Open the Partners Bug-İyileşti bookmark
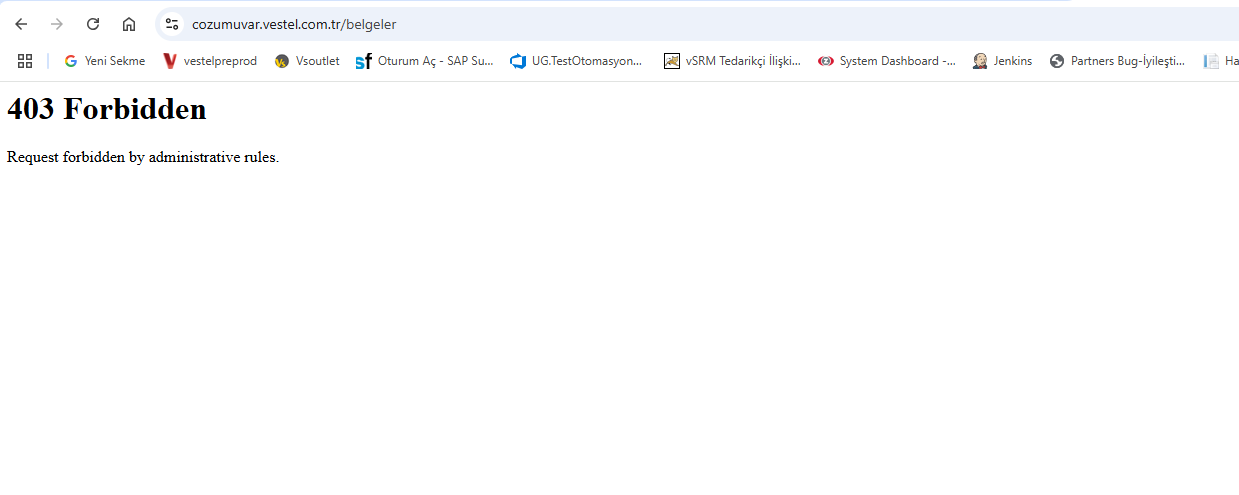The image size is (1239, 495). tap(1117, 61)
